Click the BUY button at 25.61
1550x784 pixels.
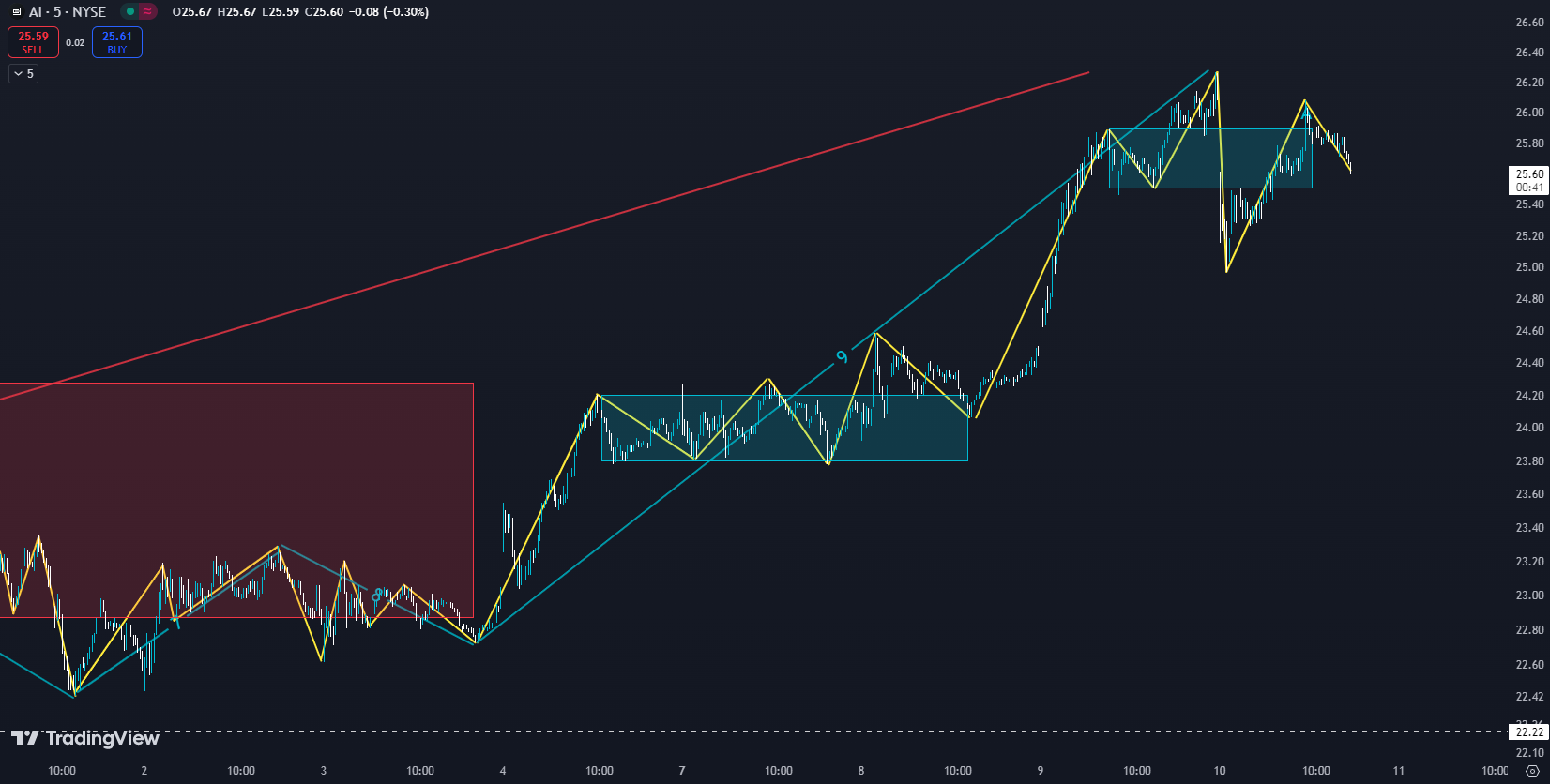[117, 42]
